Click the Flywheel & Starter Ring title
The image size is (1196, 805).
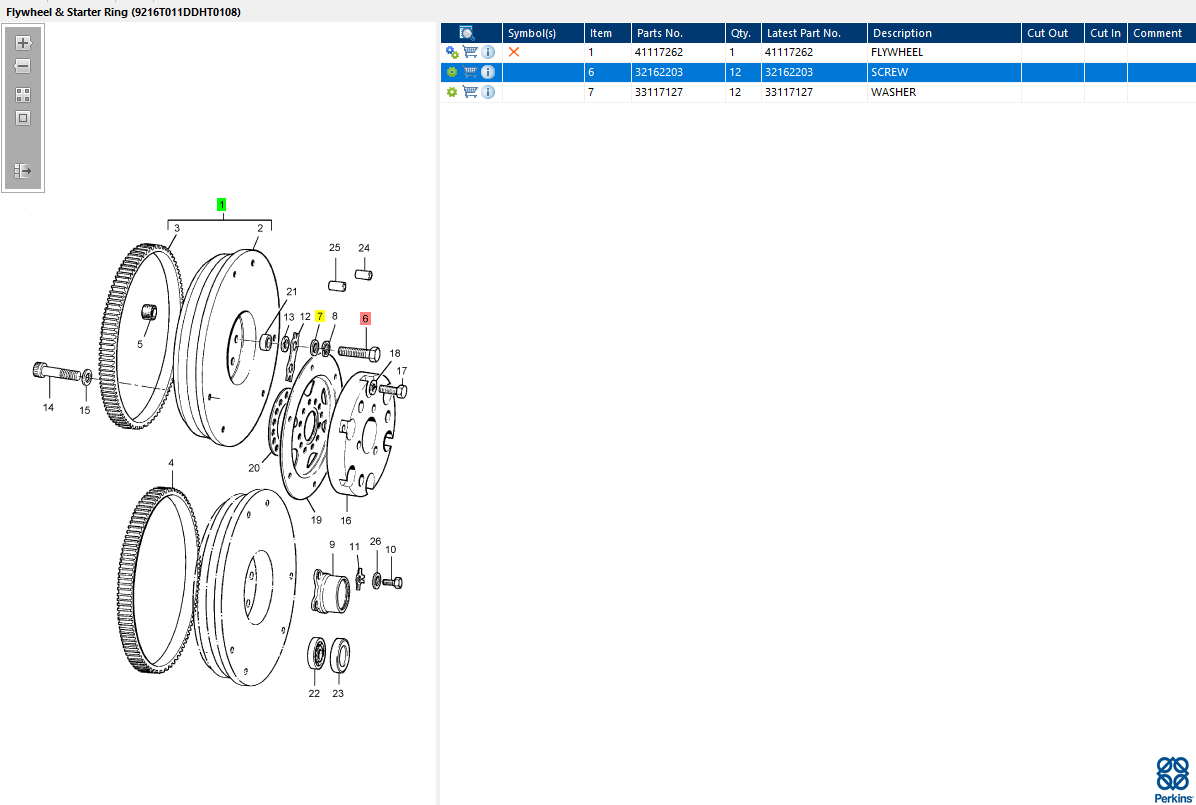click(124, 12)
